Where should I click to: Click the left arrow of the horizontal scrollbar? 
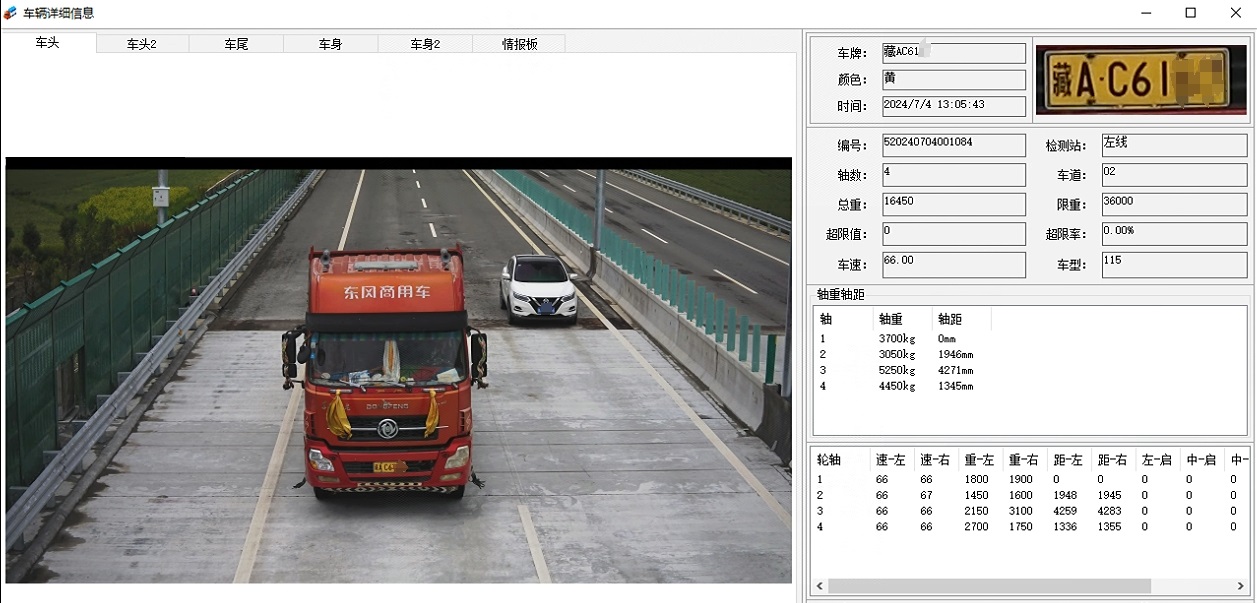tap(820, 586)
